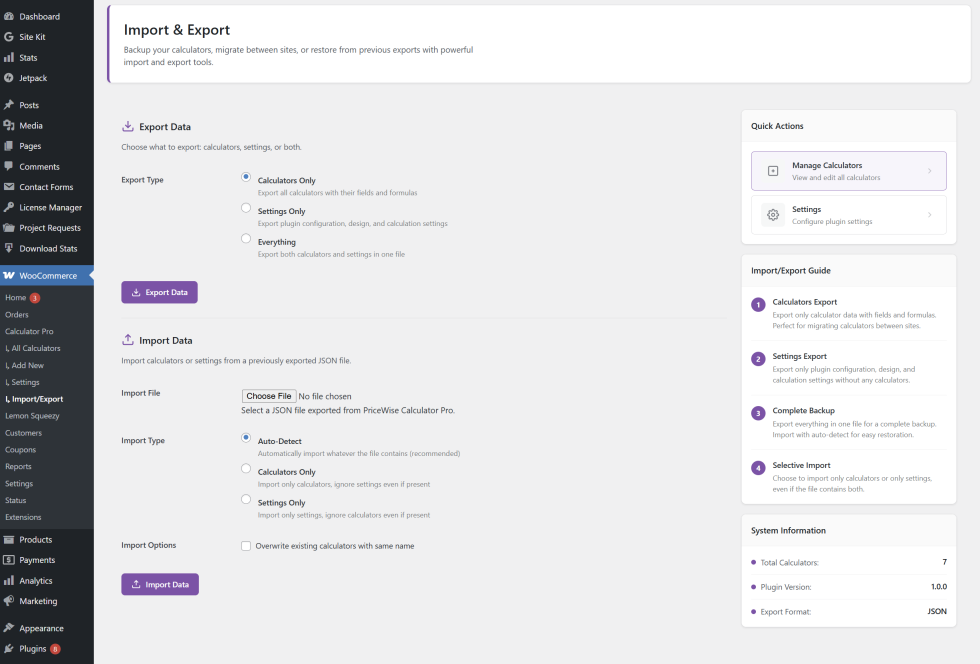This screenshot has height=664, width=980.
Task: Click the Dashboard icon in sidebar
Action: point(9,17)
